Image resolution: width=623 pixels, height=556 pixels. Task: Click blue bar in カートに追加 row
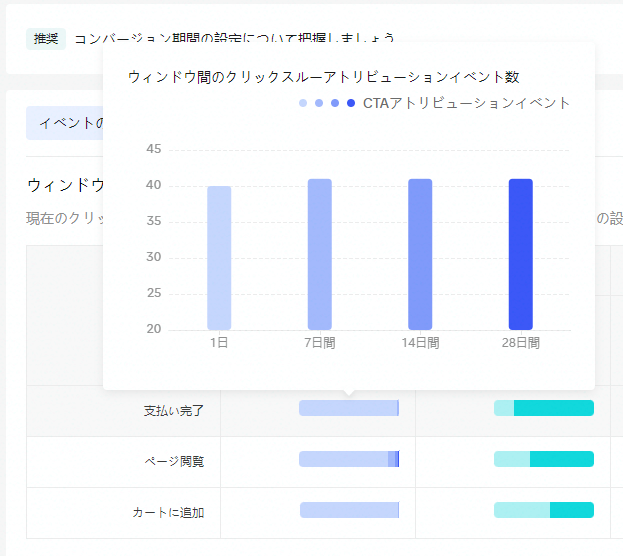349,510
